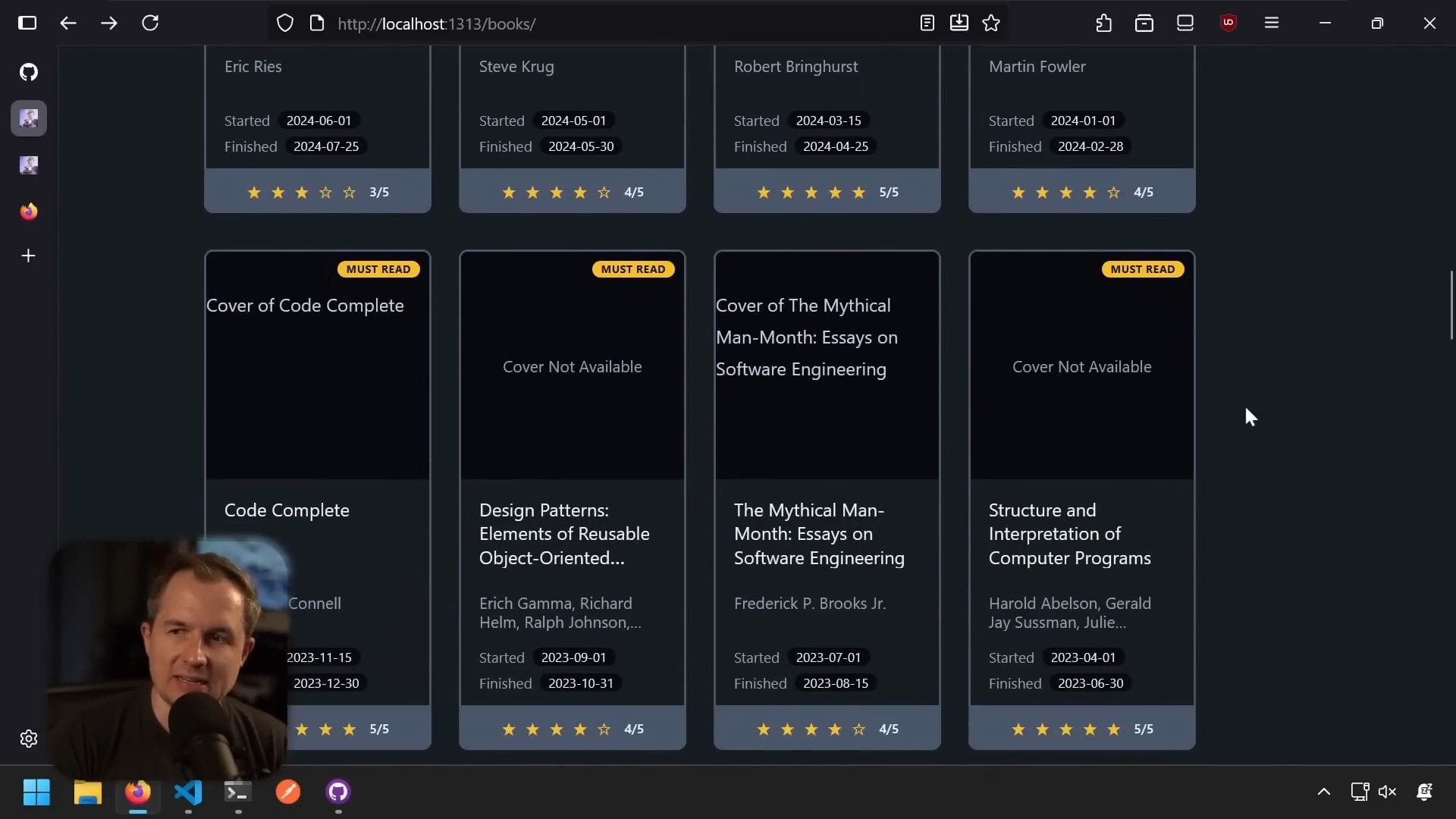Screen dimensions: 1456x819
Task: Click MUST READ badge on Code Complete
Action: coord(378,269)
